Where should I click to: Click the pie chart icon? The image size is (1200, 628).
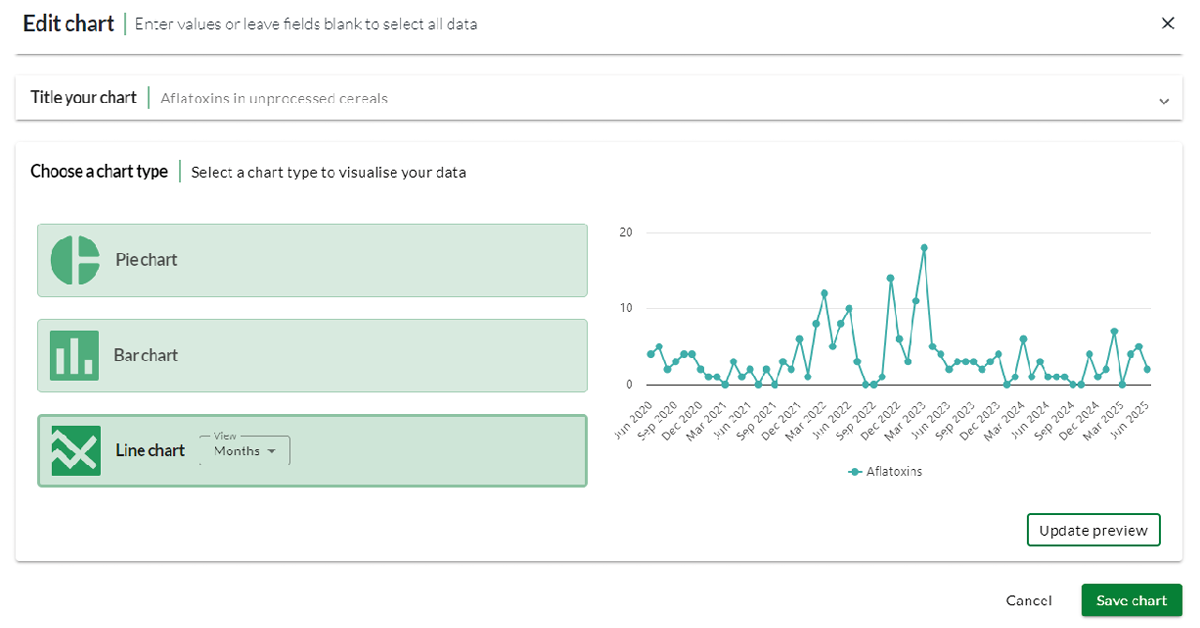click(75, 260)
